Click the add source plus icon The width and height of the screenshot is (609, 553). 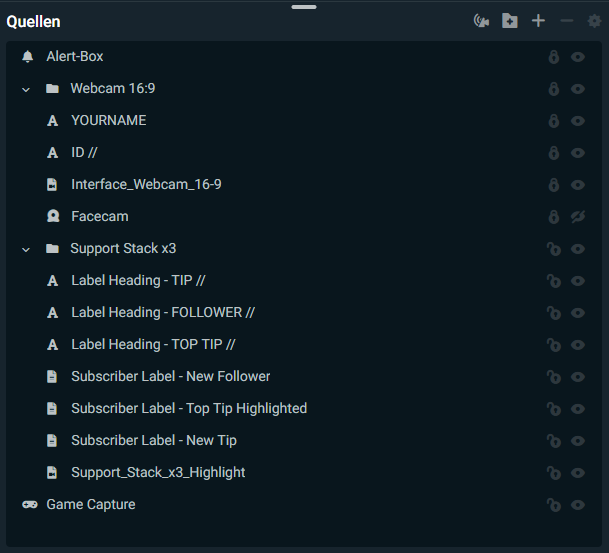coord(538,21)
